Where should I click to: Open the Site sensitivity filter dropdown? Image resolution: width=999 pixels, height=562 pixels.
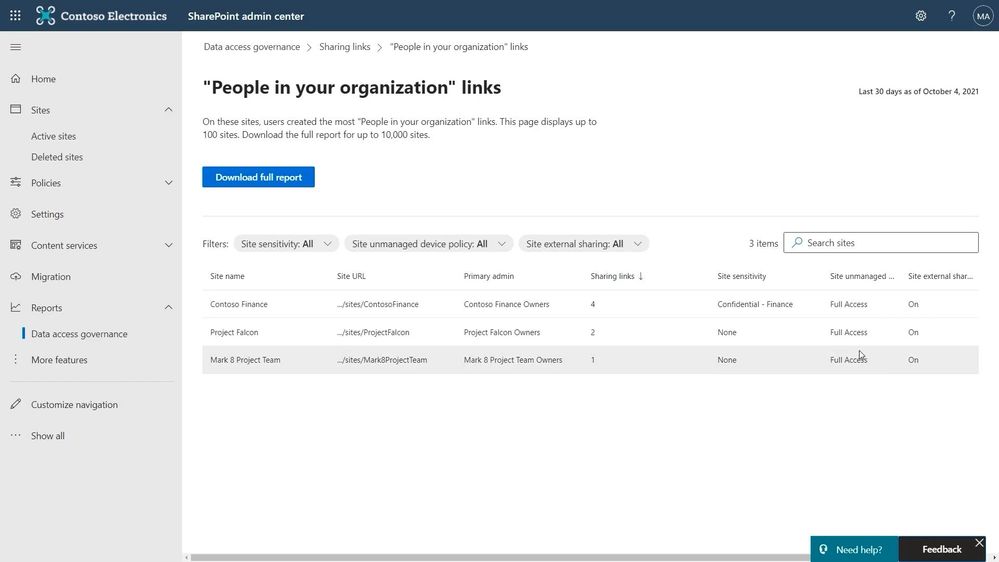click(x=286, y=243)
